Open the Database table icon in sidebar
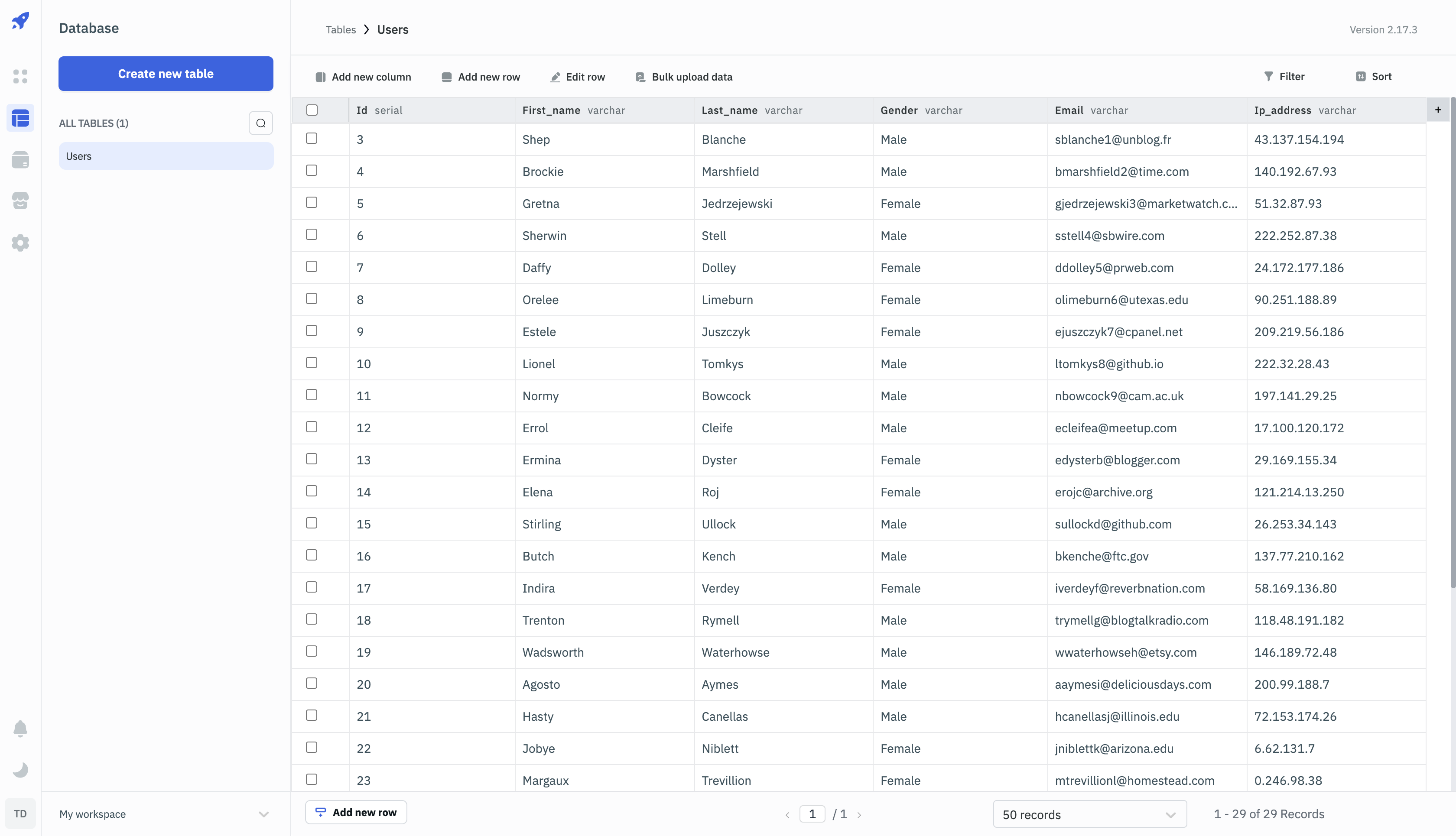 point(20,118)
